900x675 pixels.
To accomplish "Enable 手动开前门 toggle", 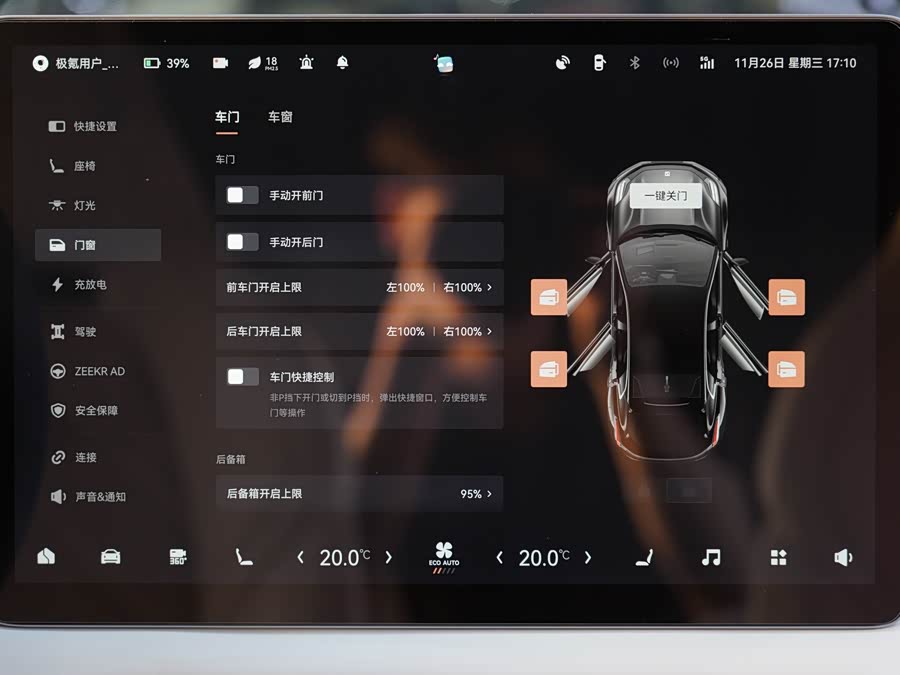I will (242, 195).
